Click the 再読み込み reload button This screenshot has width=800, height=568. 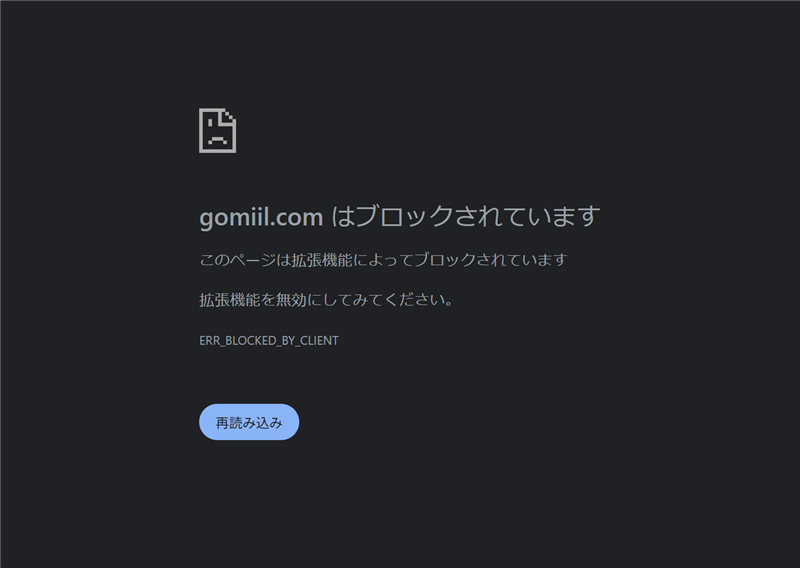coord(249,422)
